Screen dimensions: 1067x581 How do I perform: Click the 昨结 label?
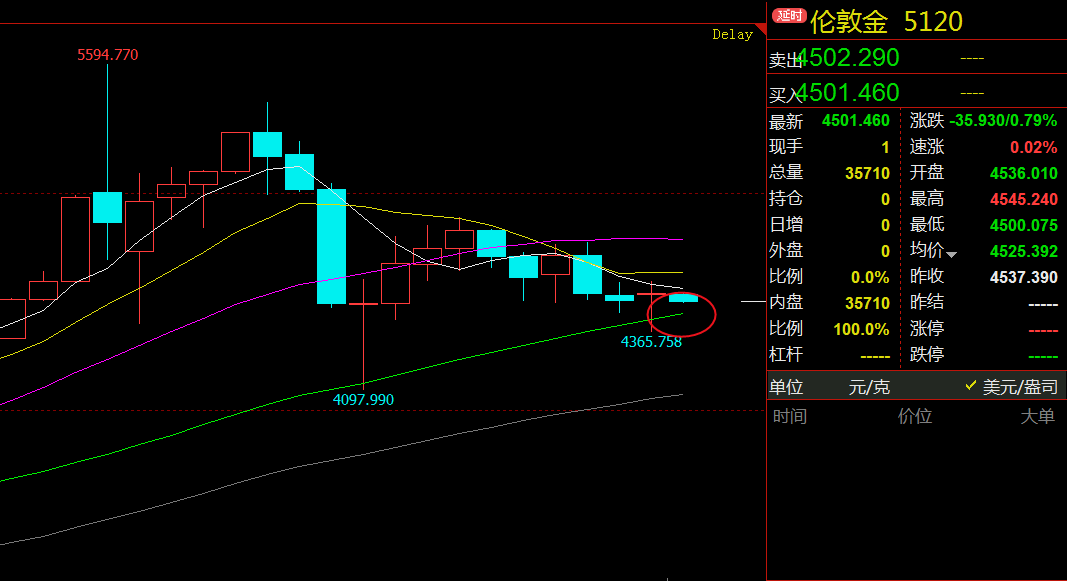click(x=927, y=302)
